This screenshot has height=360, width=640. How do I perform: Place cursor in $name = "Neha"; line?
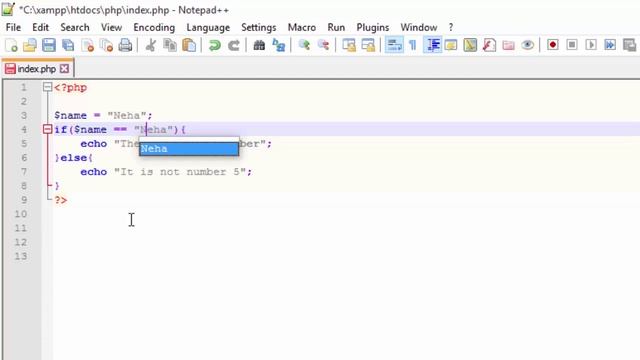point(103,116)
